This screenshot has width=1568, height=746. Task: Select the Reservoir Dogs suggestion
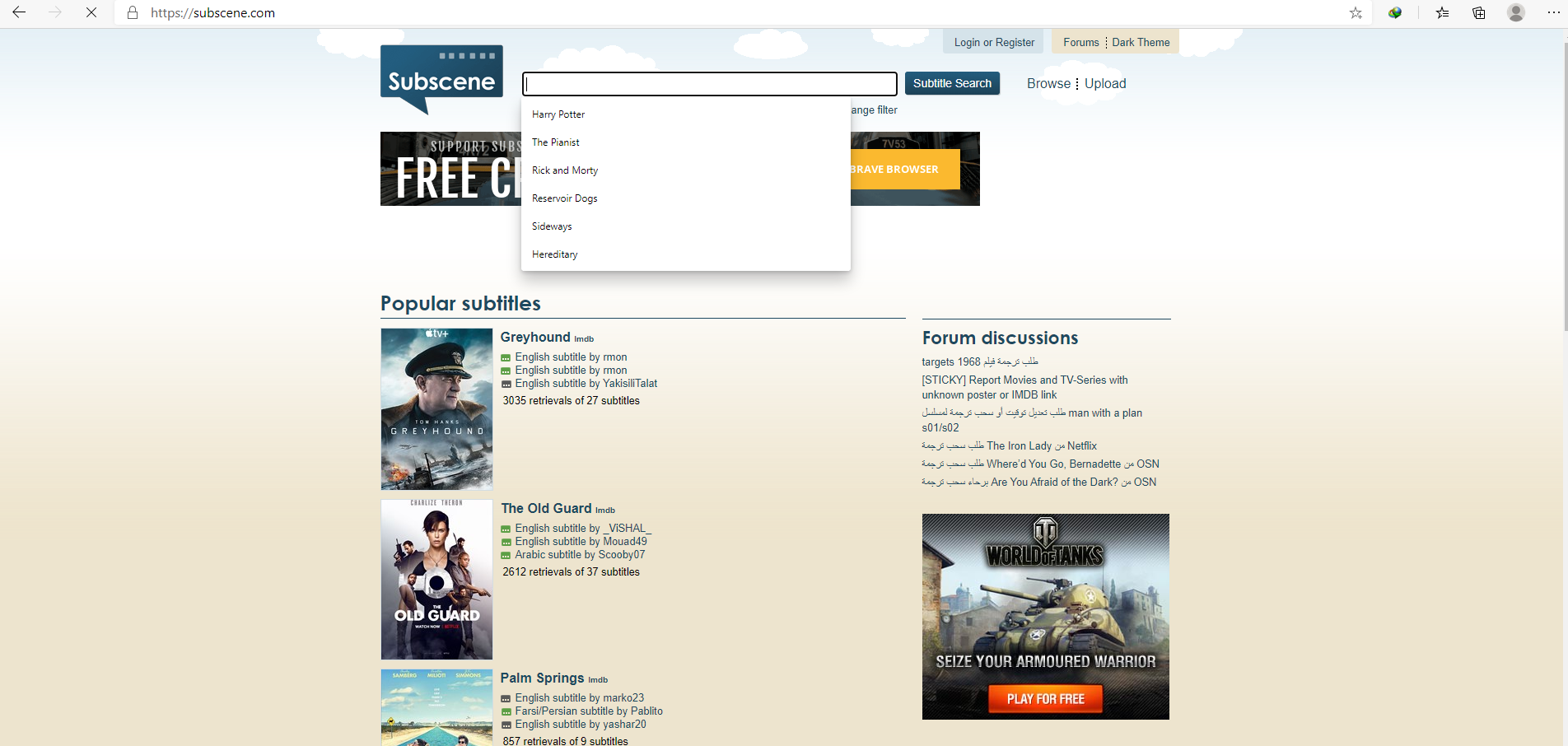click(686, 198)
